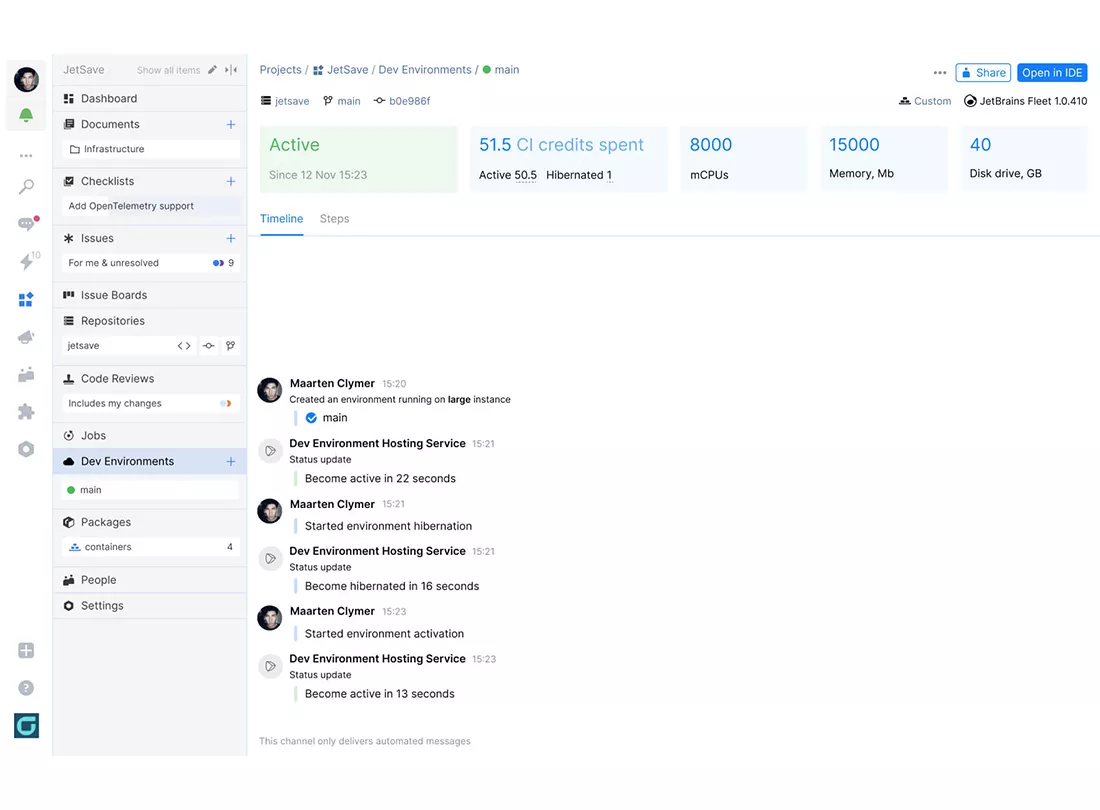Open the lightning to-do icon
The height and width of the screenshot is (810, 1100).
27,261
